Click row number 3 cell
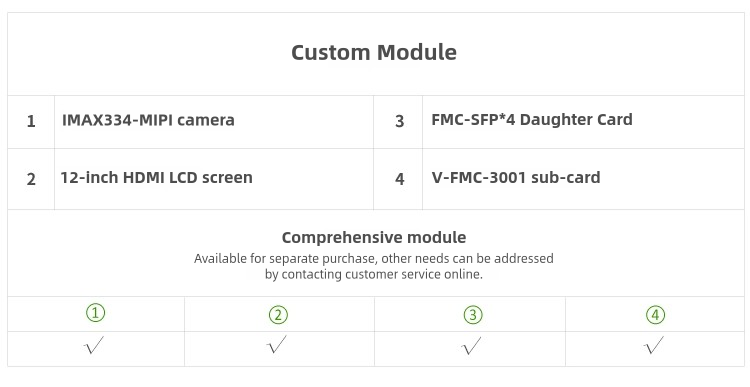The width and height of the screenshot is (750, 387). (x=399, y=122)
